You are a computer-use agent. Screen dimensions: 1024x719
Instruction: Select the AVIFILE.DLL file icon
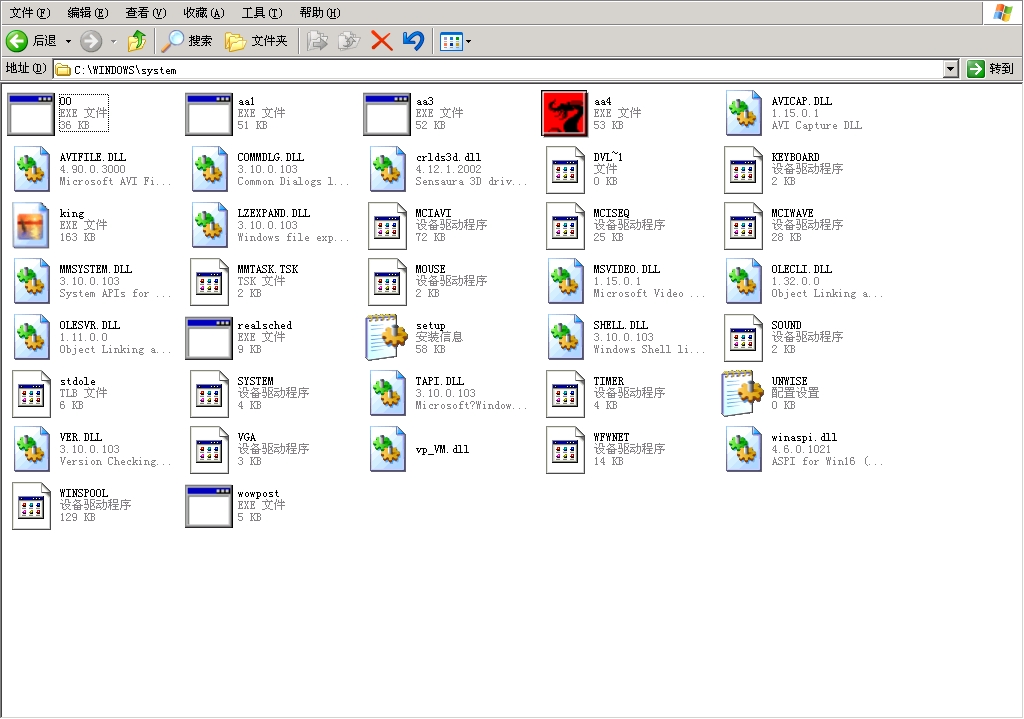(x=31, y=169)
